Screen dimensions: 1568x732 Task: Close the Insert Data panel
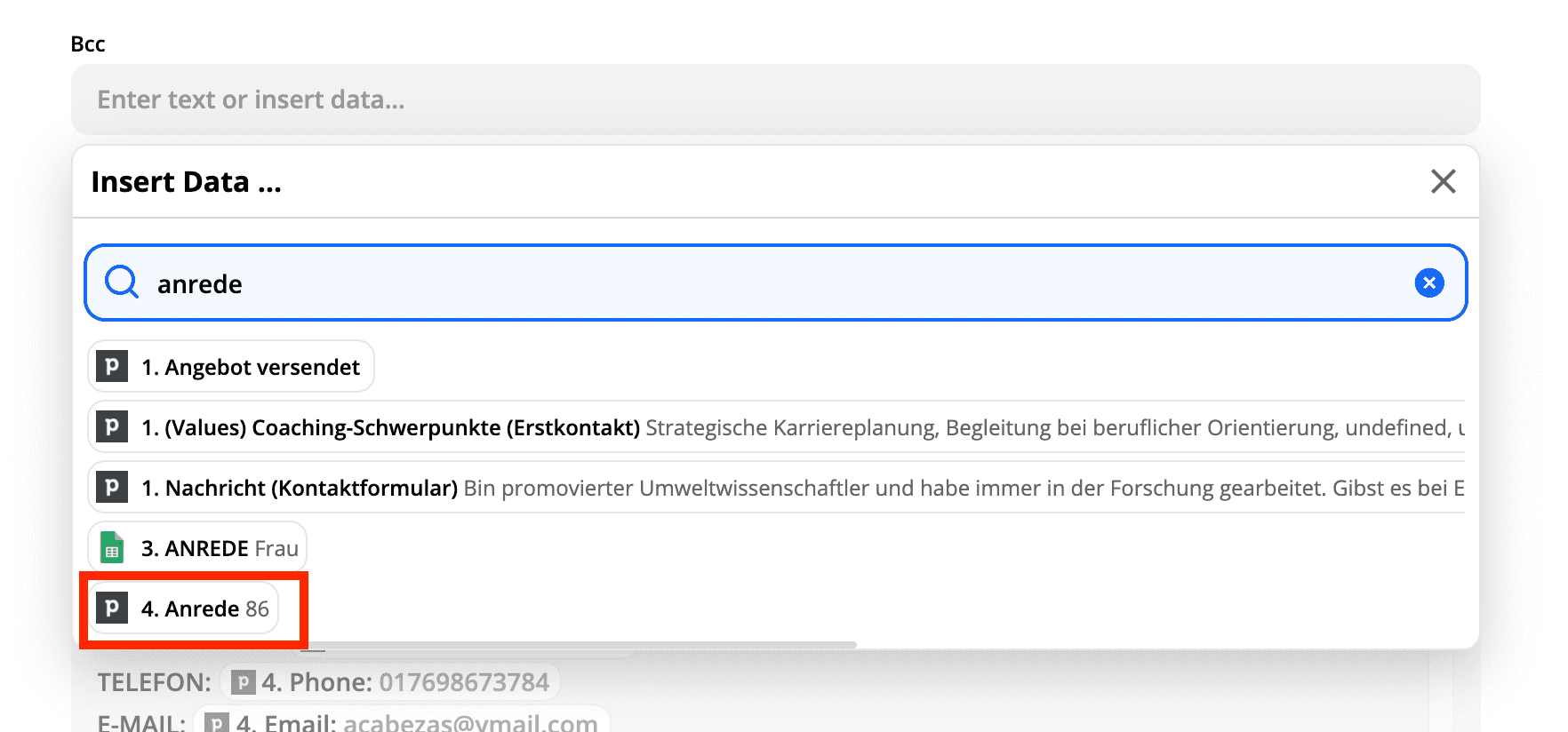click(1444, 181)
